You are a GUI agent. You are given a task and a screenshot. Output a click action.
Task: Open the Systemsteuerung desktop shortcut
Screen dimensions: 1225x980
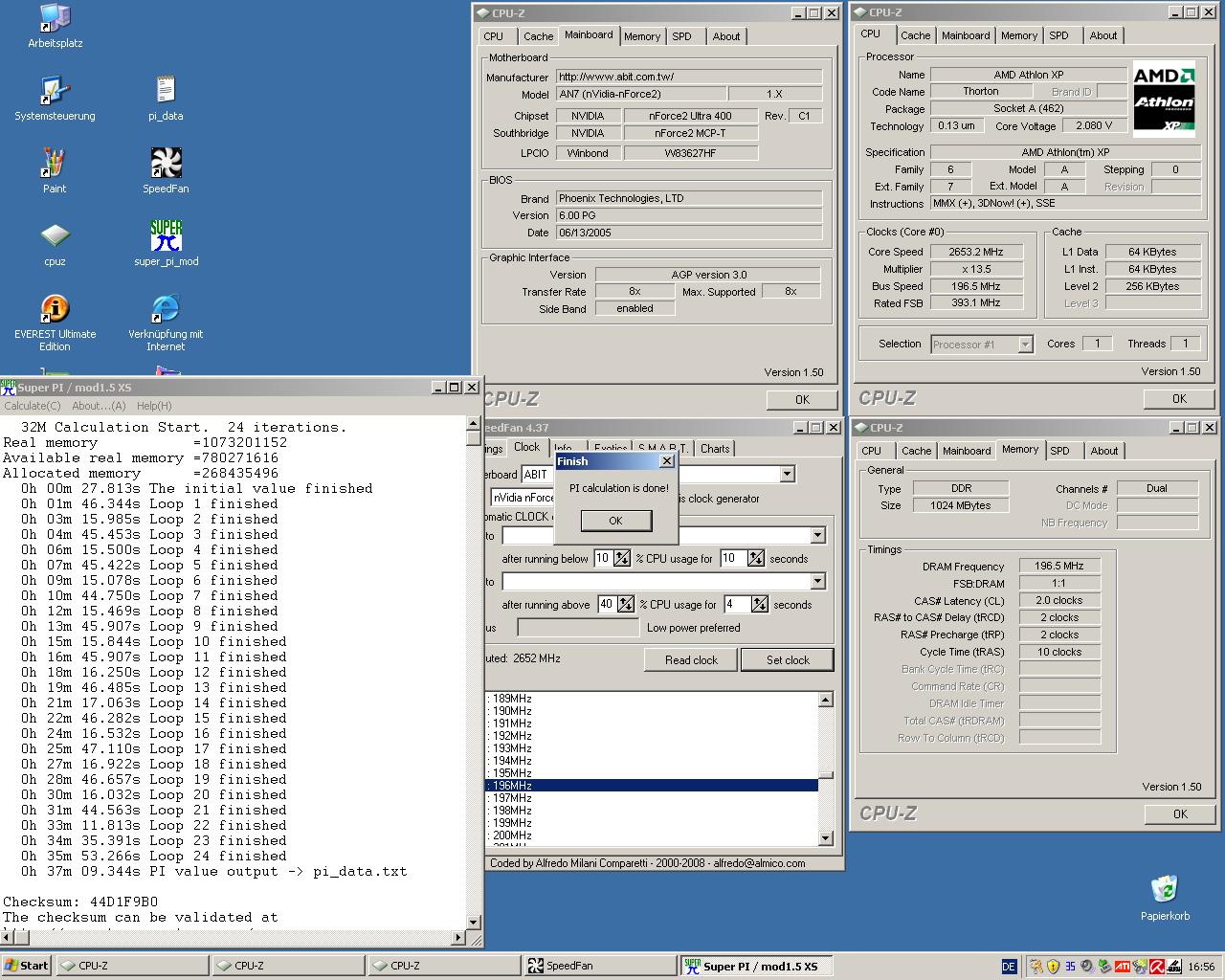click(55, 99)
